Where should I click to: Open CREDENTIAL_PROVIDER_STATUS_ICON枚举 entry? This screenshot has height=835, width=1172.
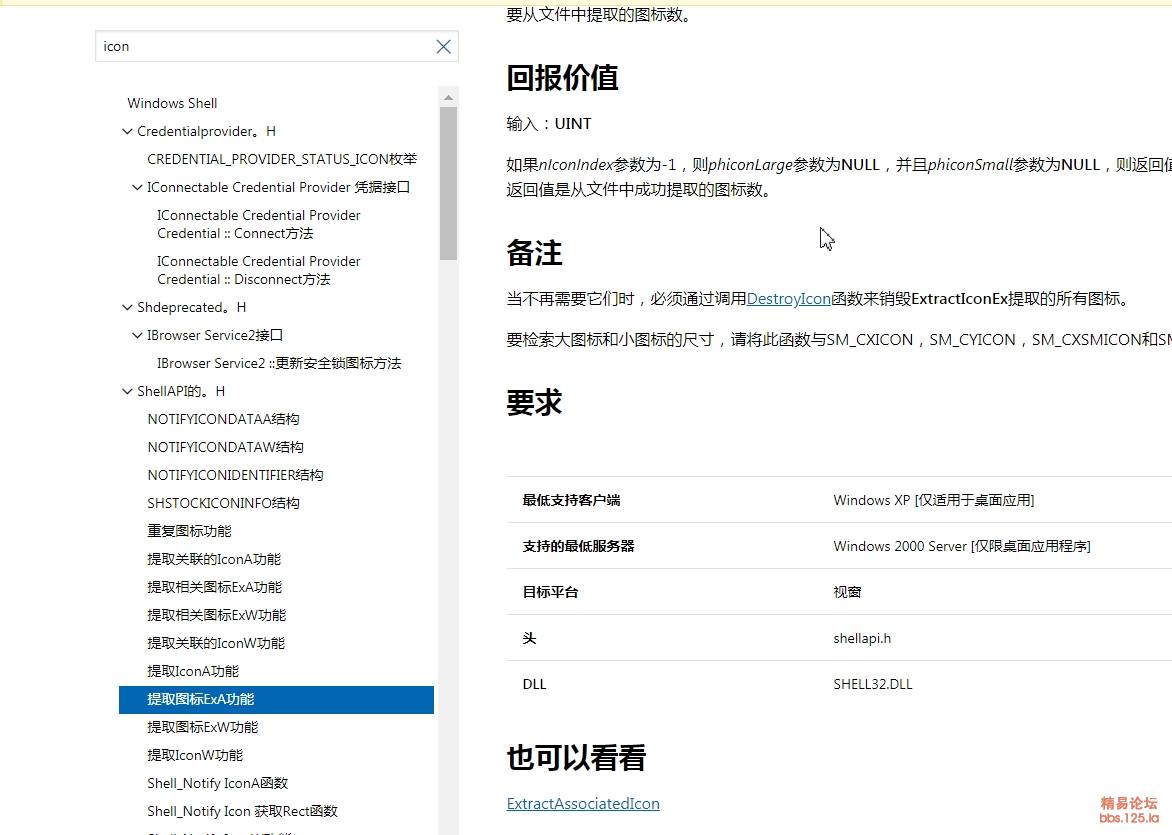[282, 159]
